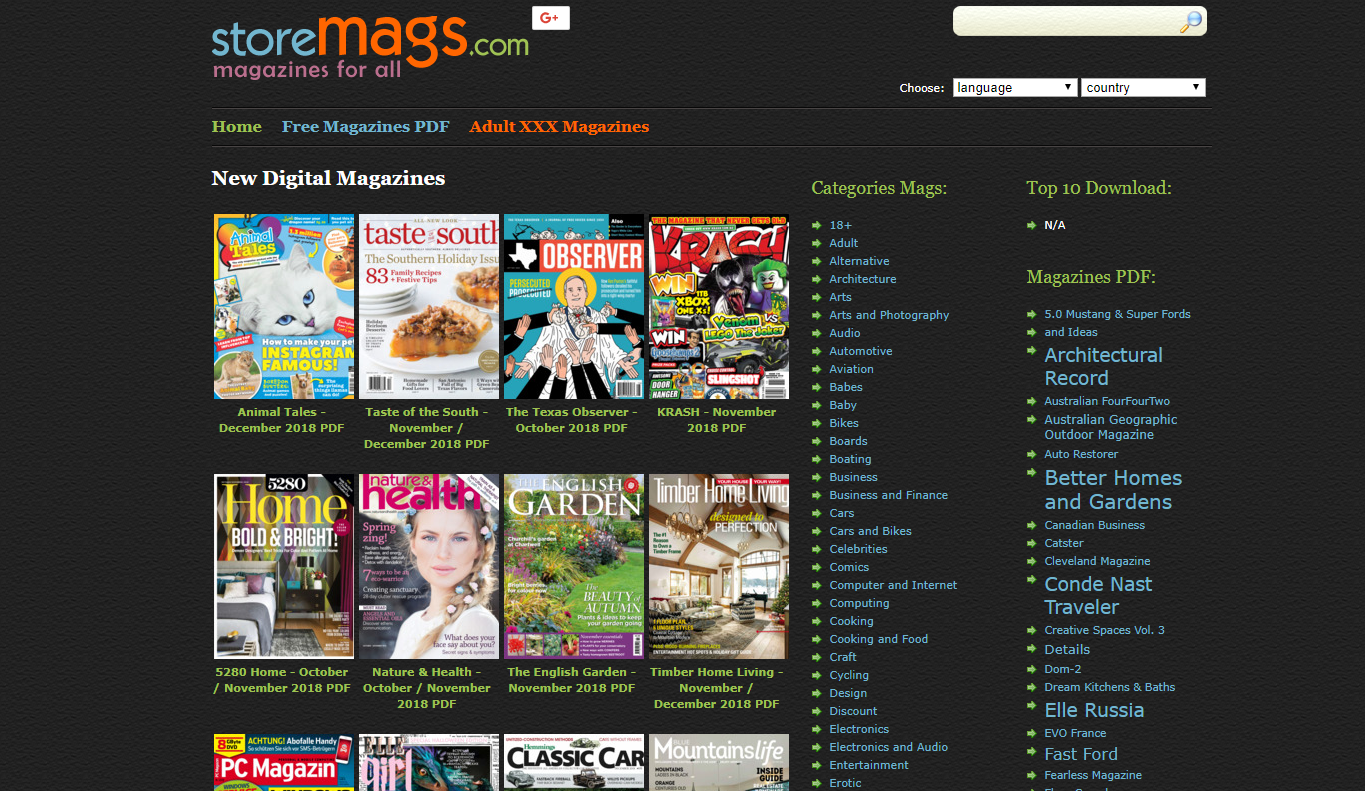
Task: Open the Better Homes and Gardens link
Action: (x=1113, y=490)
